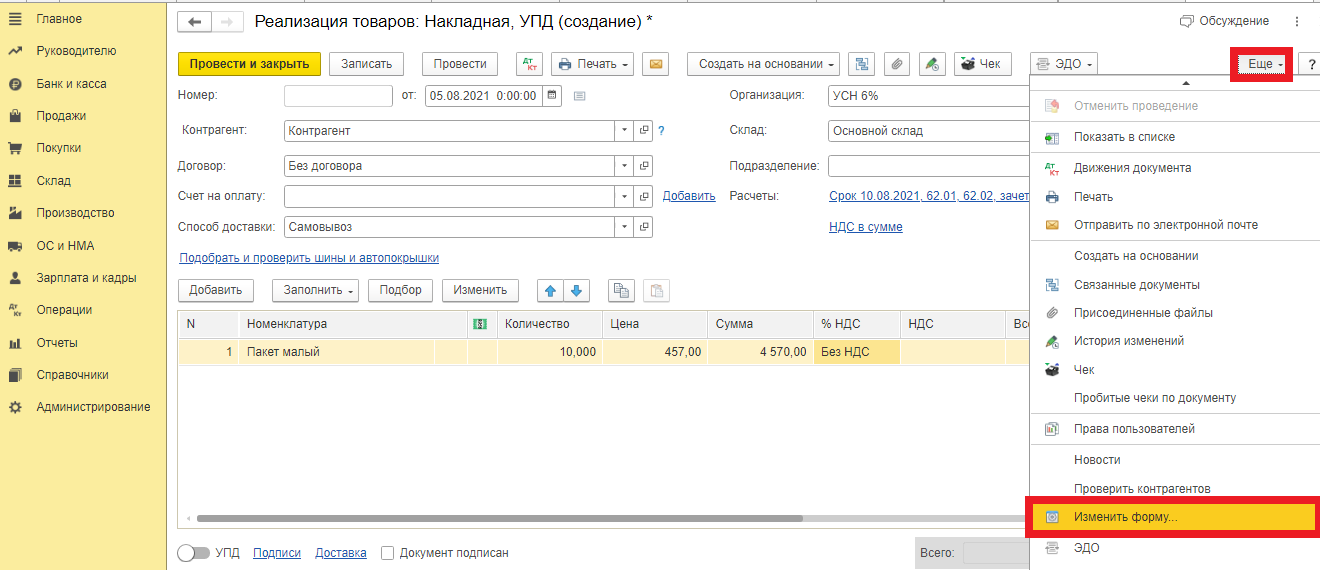This screenshot has width=1320, height=570.
Task: Move row up with blue arrow
Action: 550,291
